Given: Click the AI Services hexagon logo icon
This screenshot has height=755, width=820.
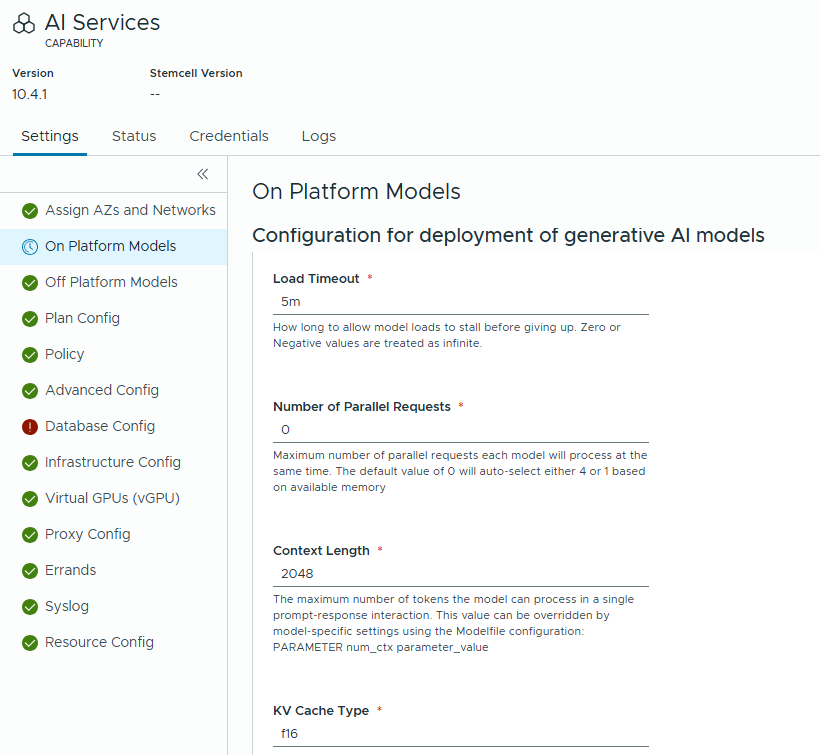Looking at the screenshot, I should (24, 24).
